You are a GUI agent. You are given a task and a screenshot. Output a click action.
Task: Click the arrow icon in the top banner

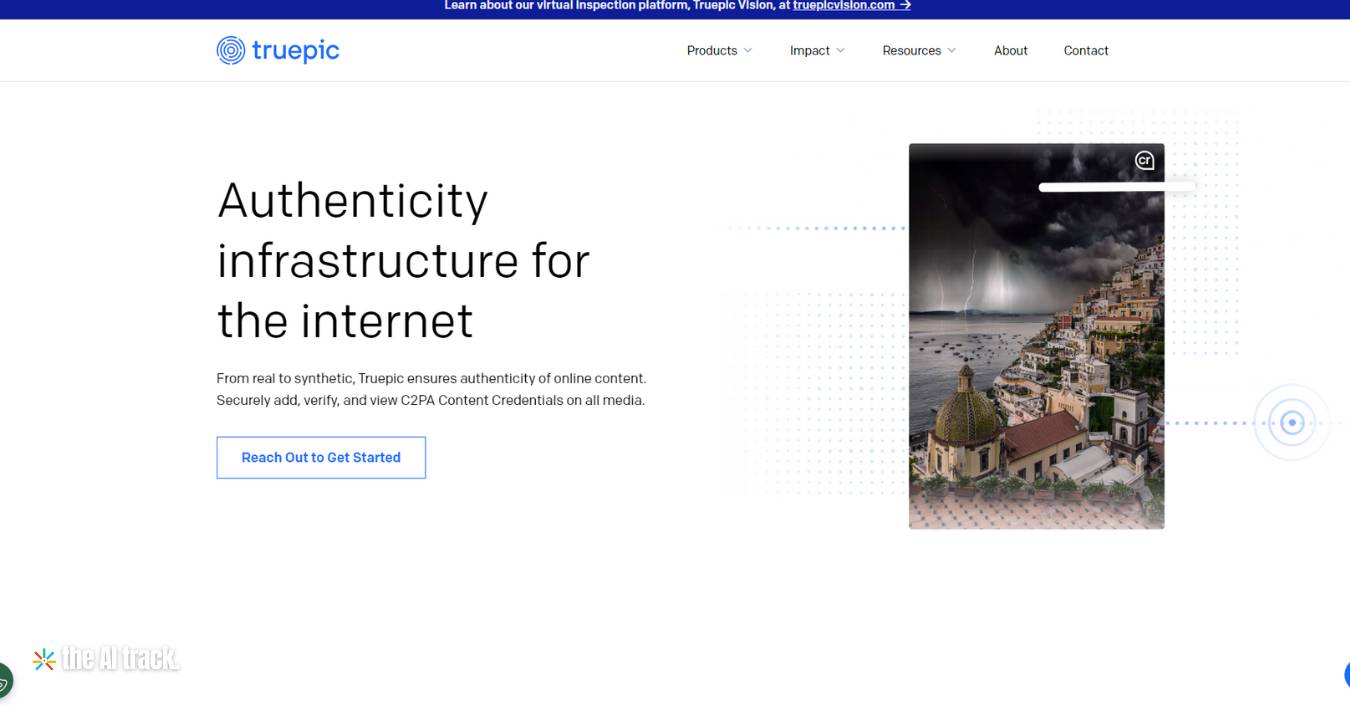[905, 5]
